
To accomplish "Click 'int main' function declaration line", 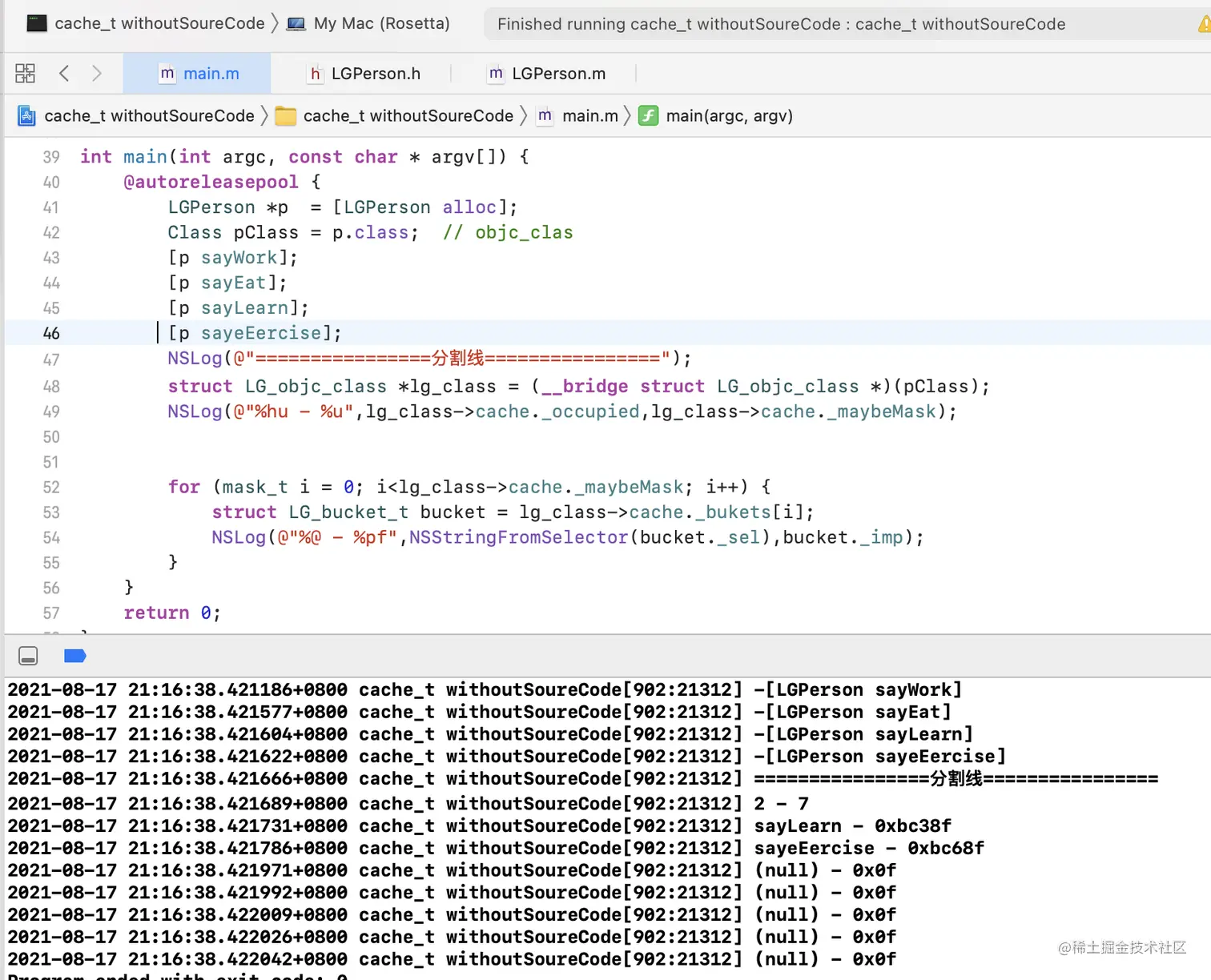I will [x=304, y=157].
